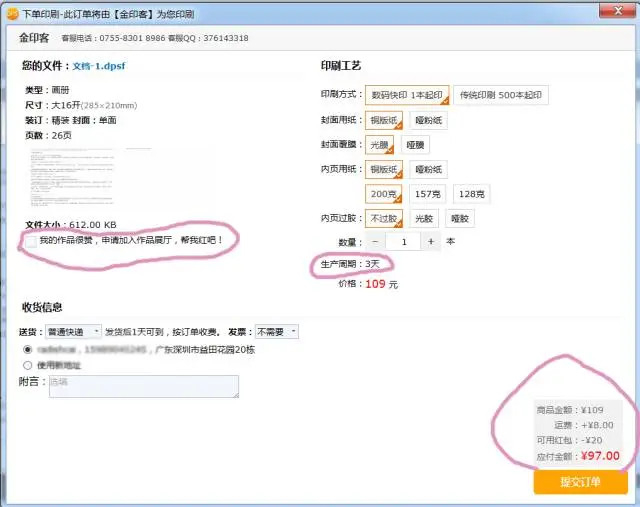
Task: Select 哑胶 inner page coating
Action: point(460,218)
